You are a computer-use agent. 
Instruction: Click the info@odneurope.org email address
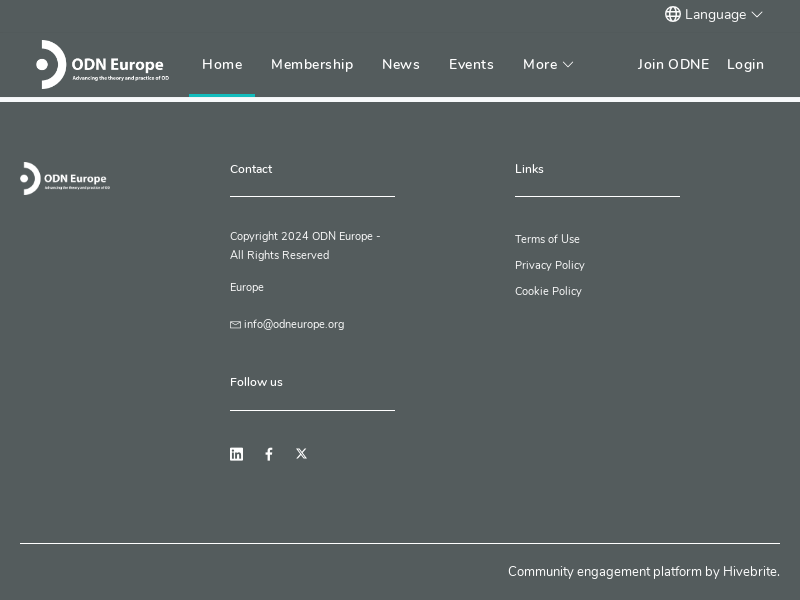pos(294,324)
